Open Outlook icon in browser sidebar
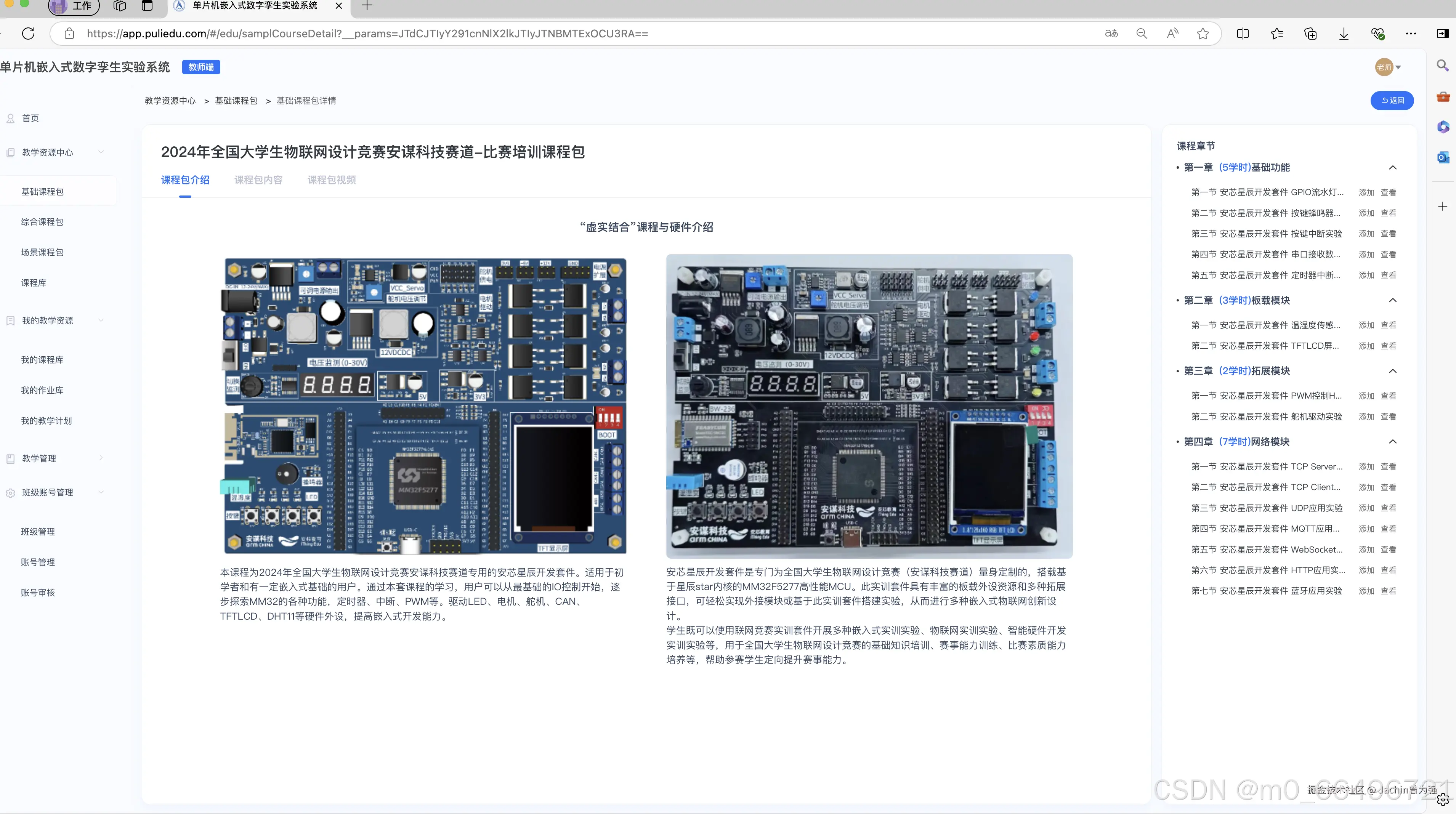 (x=1443, y=157)
